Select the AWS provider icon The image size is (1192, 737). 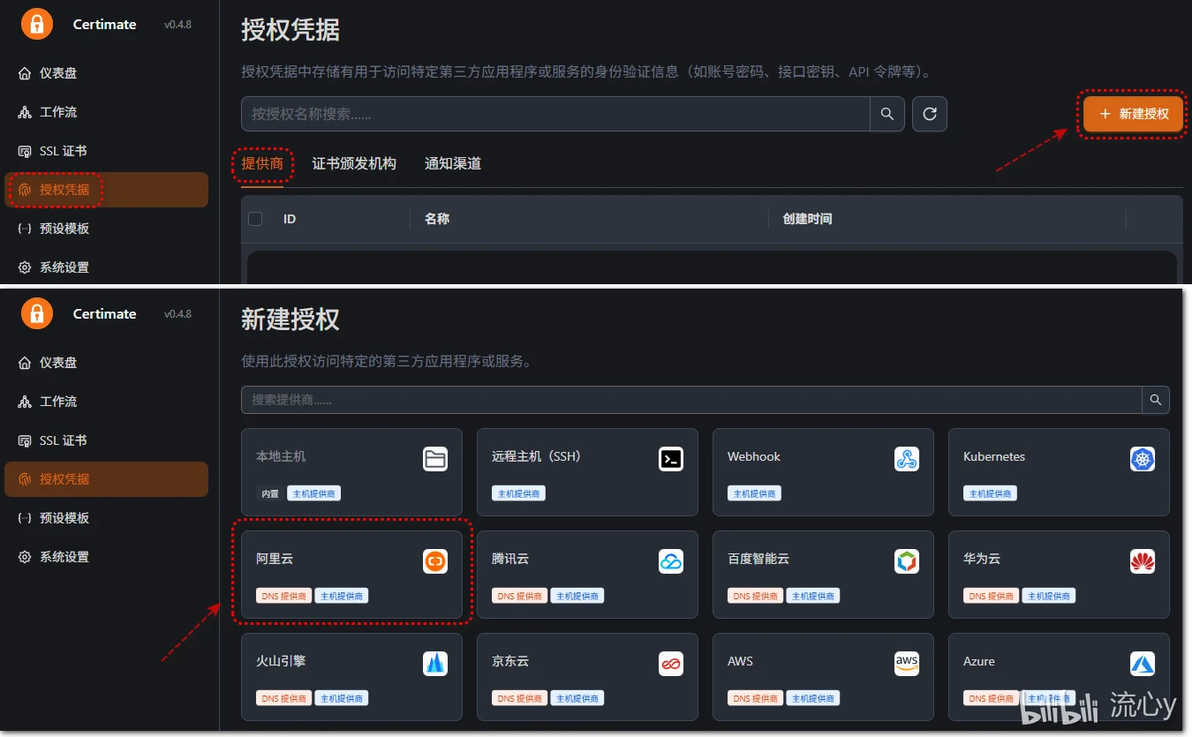[906, 664]
